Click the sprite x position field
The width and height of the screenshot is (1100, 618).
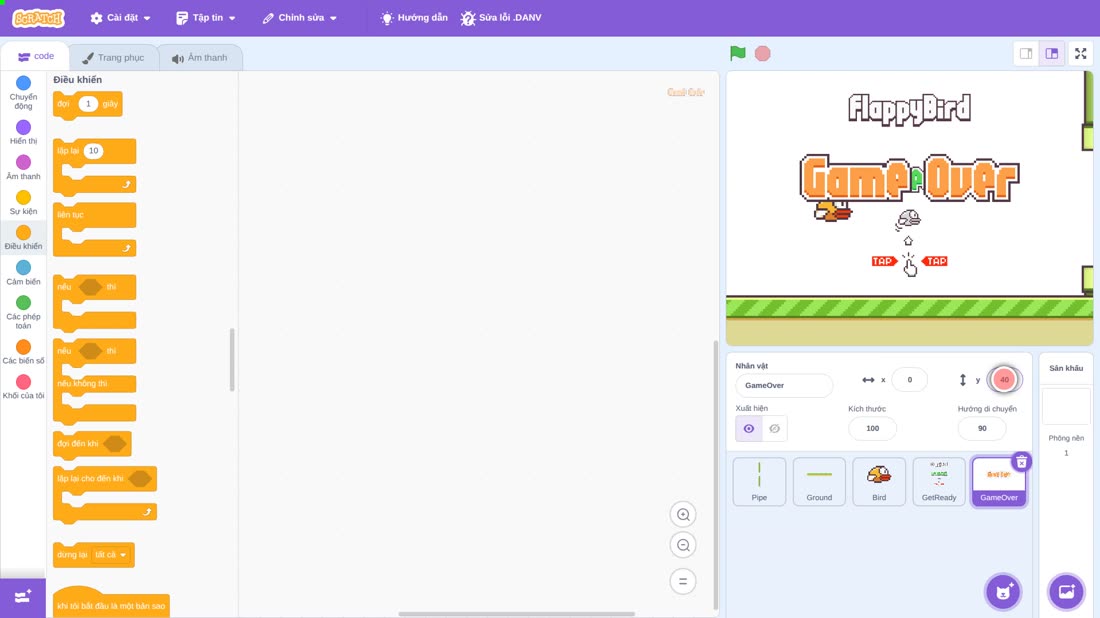pos(909,379)
